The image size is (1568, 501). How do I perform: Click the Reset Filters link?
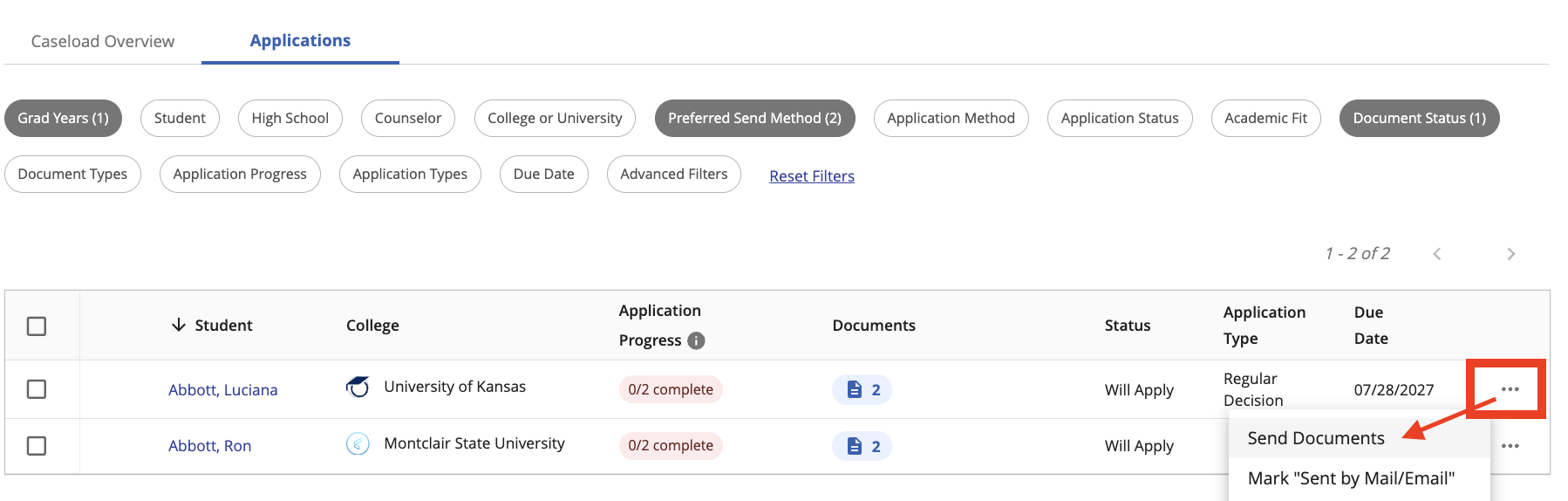click(x=812, y=176)
